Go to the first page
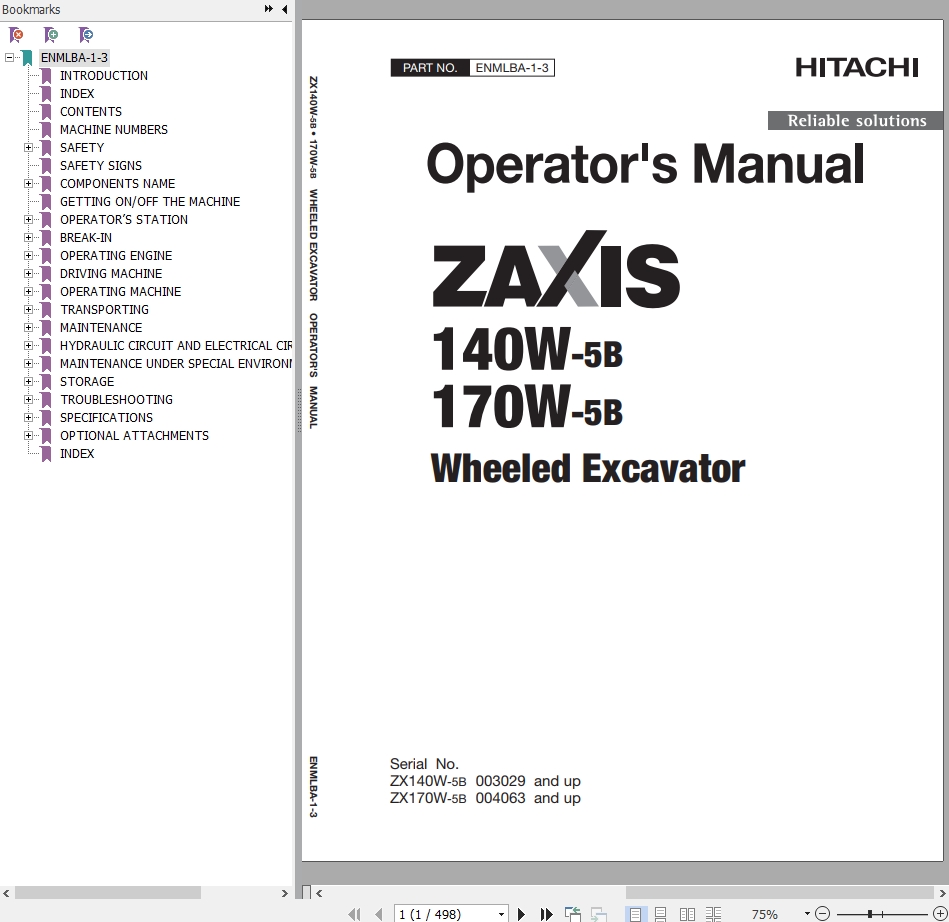The image size is (949, 922). 354,914
